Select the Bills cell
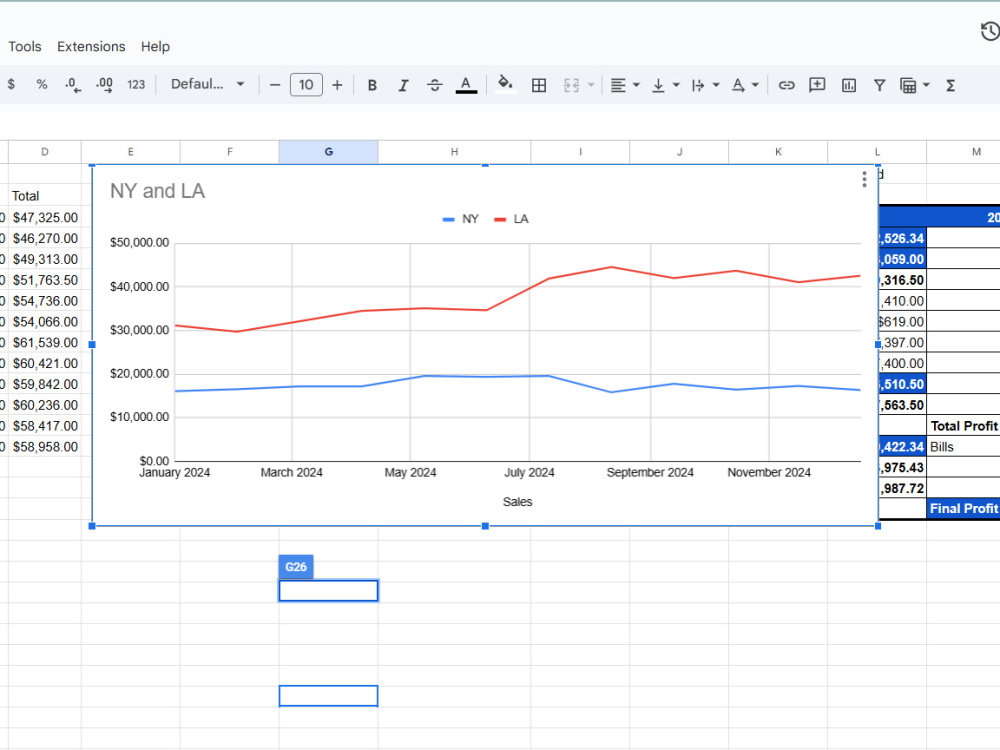 964,446
